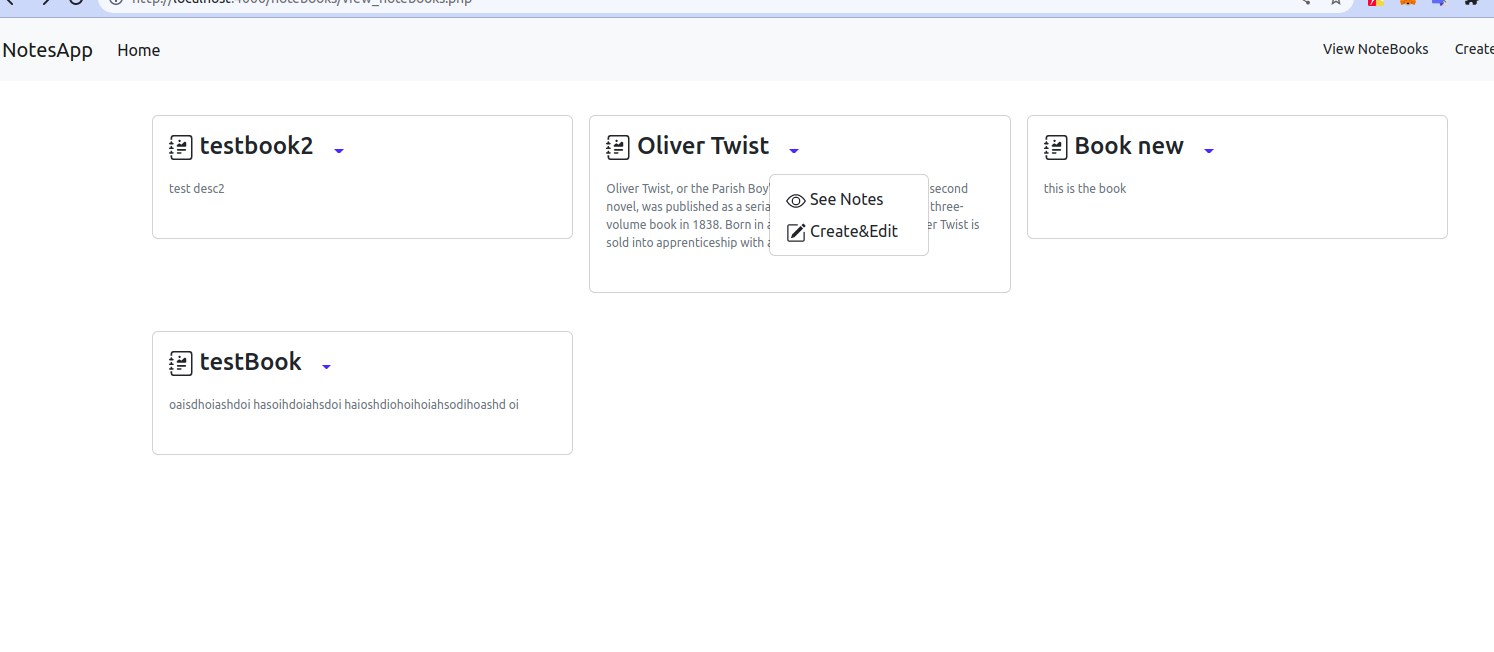1494x652 pixels.
Task: Click the description starting "oaisdhoiashdoi"
Action: pos(344,405)
